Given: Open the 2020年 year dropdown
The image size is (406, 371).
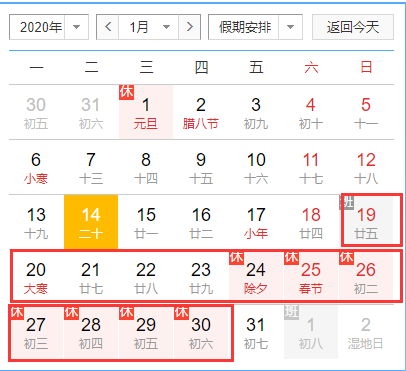Looking at the screenshot, I should click(x=49, y=27).
